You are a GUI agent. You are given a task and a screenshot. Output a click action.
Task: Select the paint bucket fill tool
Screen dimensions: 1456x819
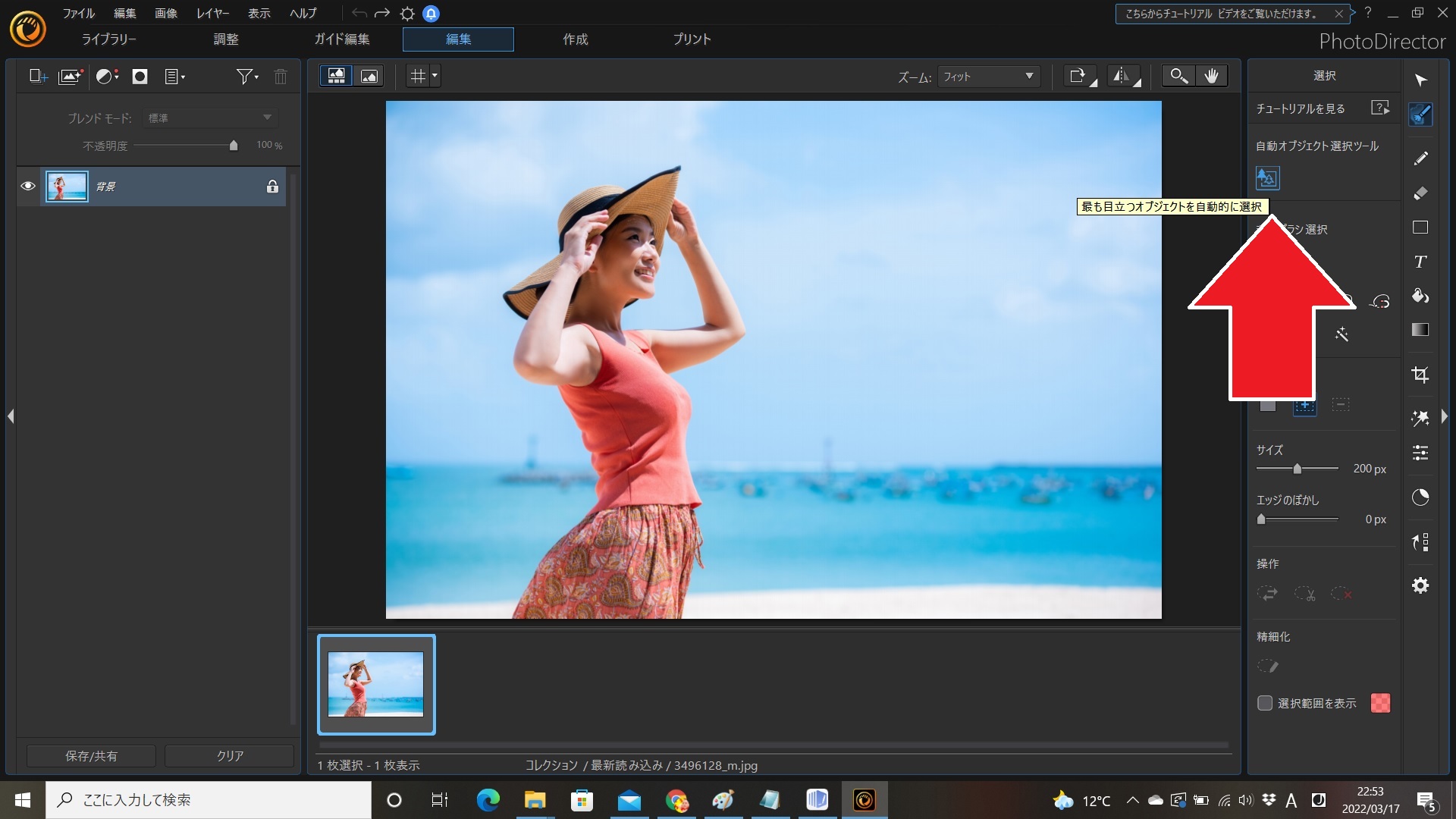tap(1420, 296)
